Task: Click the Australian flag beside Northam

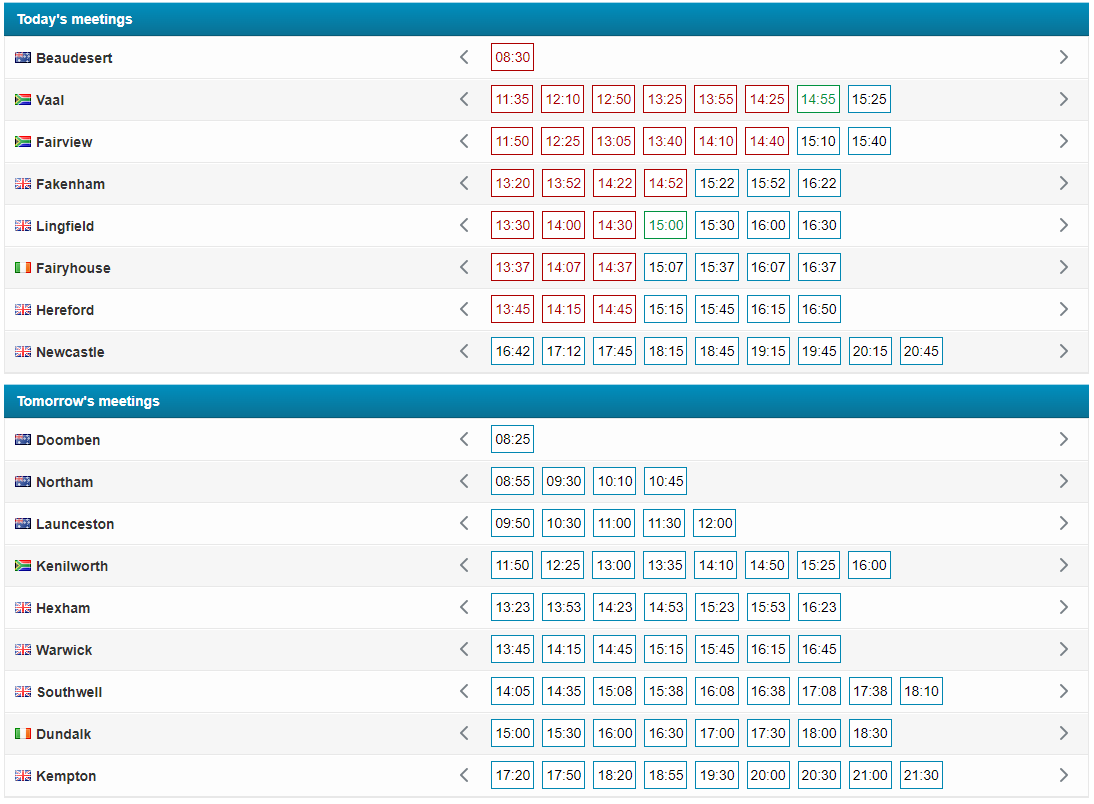Action: [x=23, y=482]
